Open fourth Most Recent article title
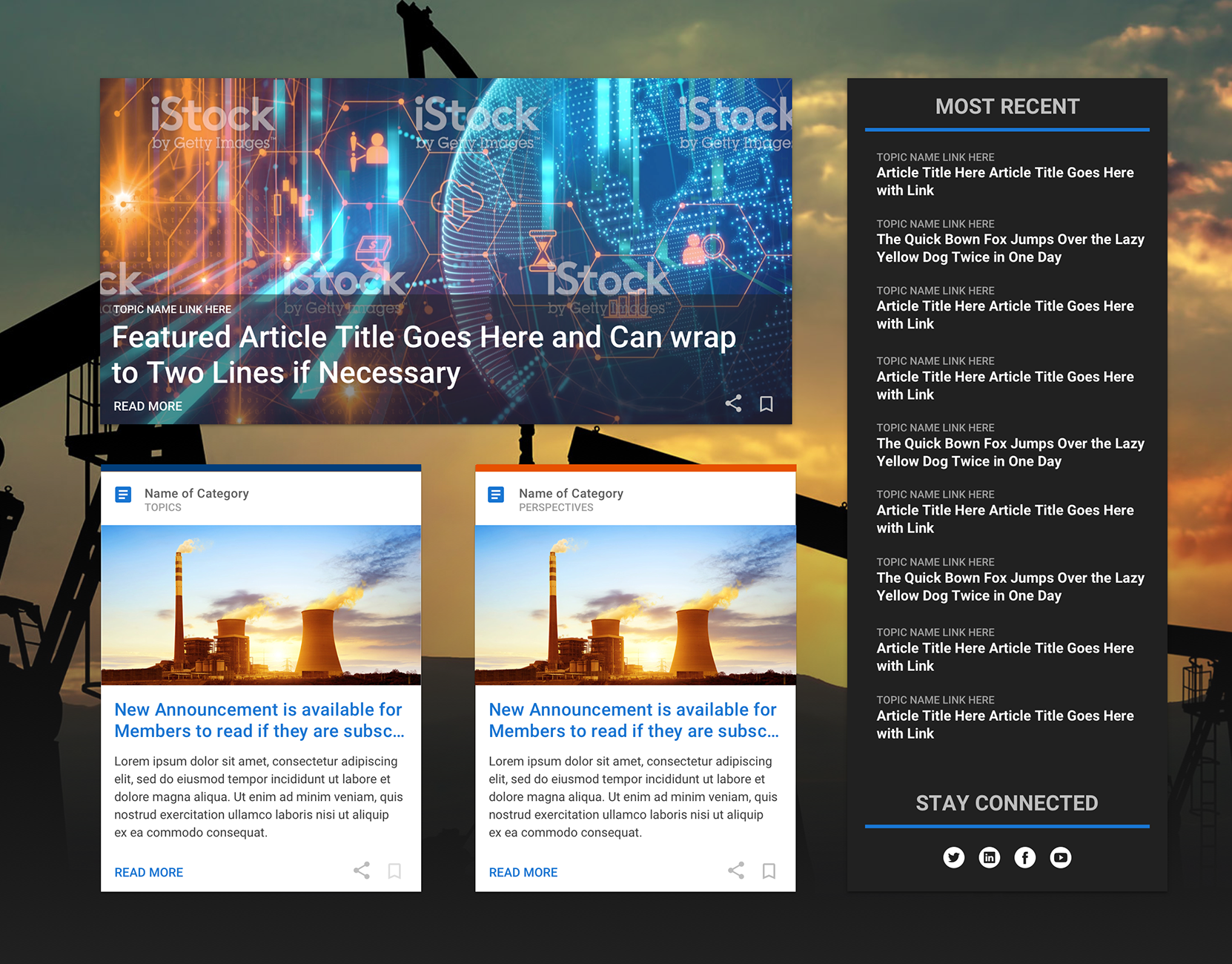 (x=1005, y=386)
